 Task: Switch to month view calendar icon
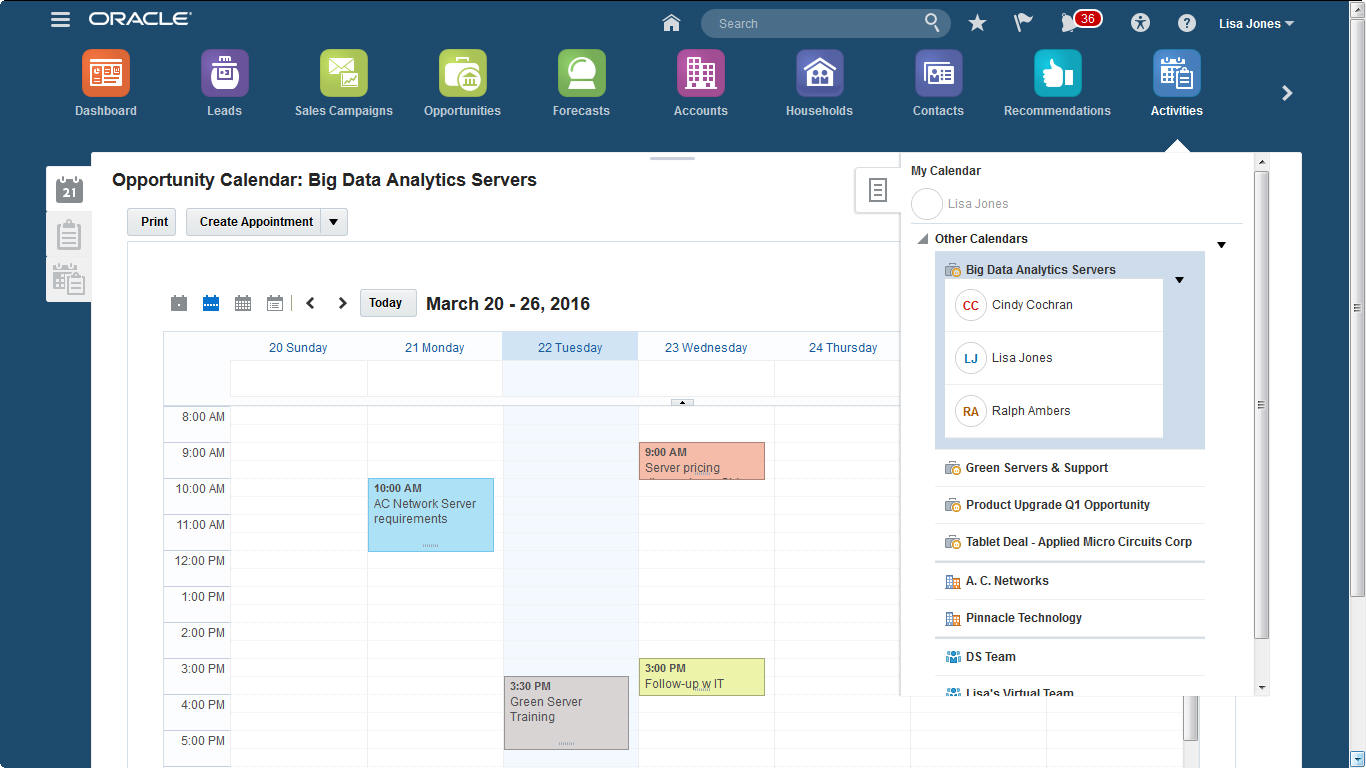[243, 303]
